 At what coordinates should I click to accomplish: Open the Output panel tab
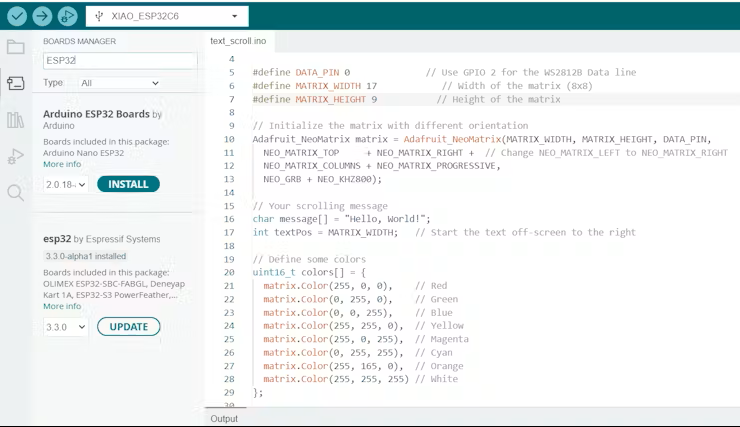pos(224,419)
